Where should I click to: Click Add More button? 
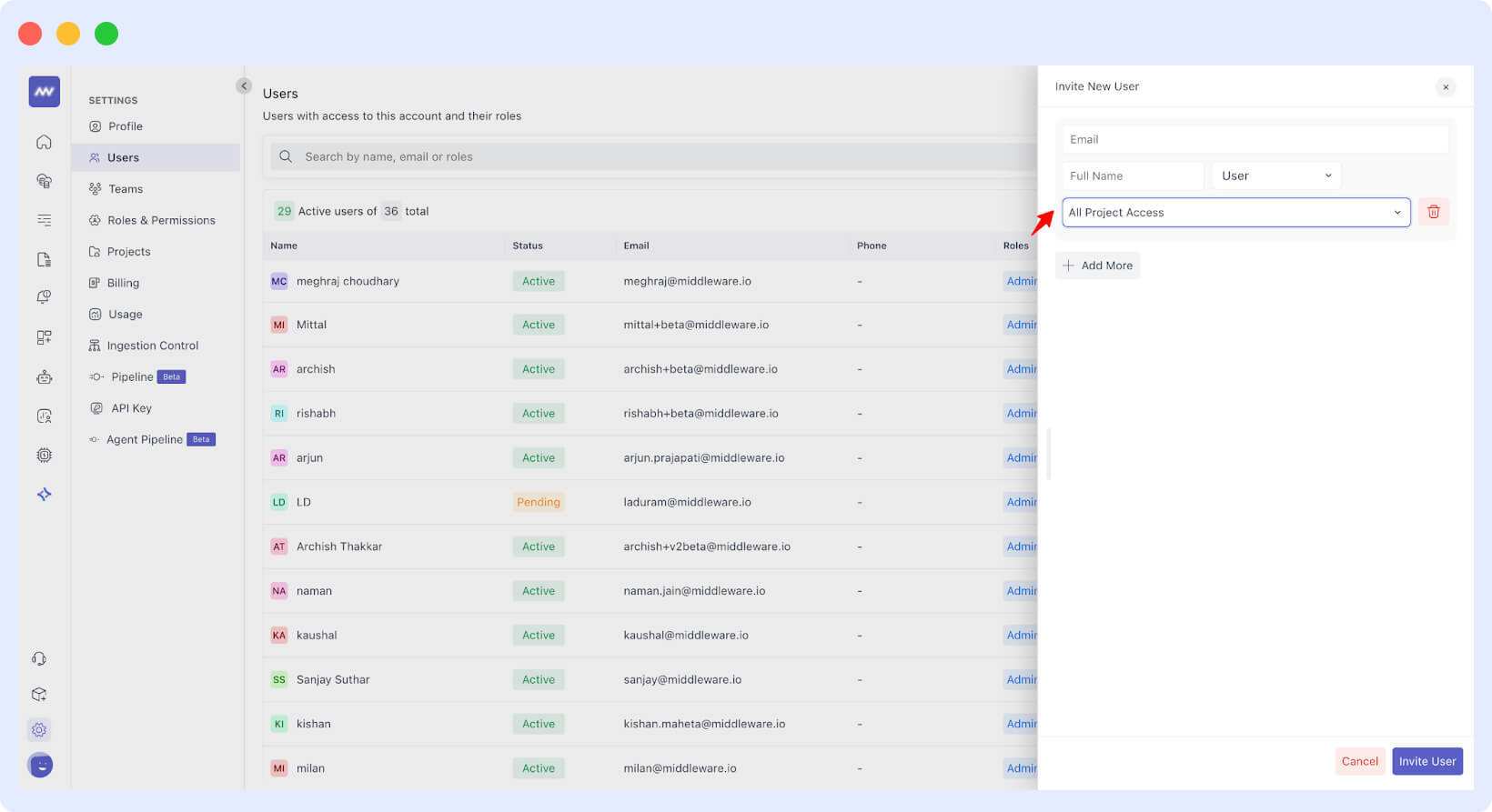click(x=1097, y=266)
